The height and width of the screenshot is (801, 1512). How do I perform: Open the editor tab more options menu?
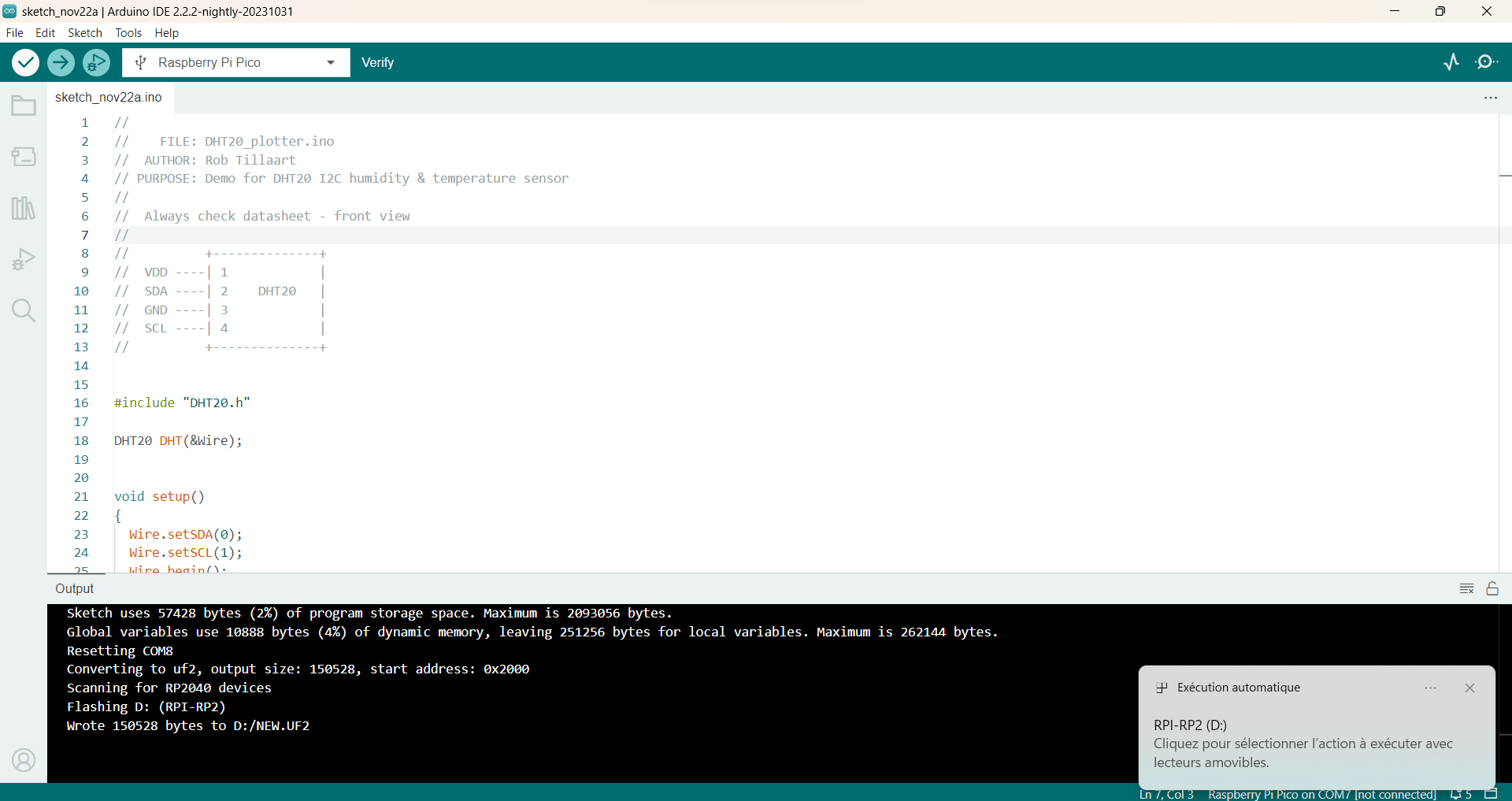pyautogui.click(x=1491, y=98)
